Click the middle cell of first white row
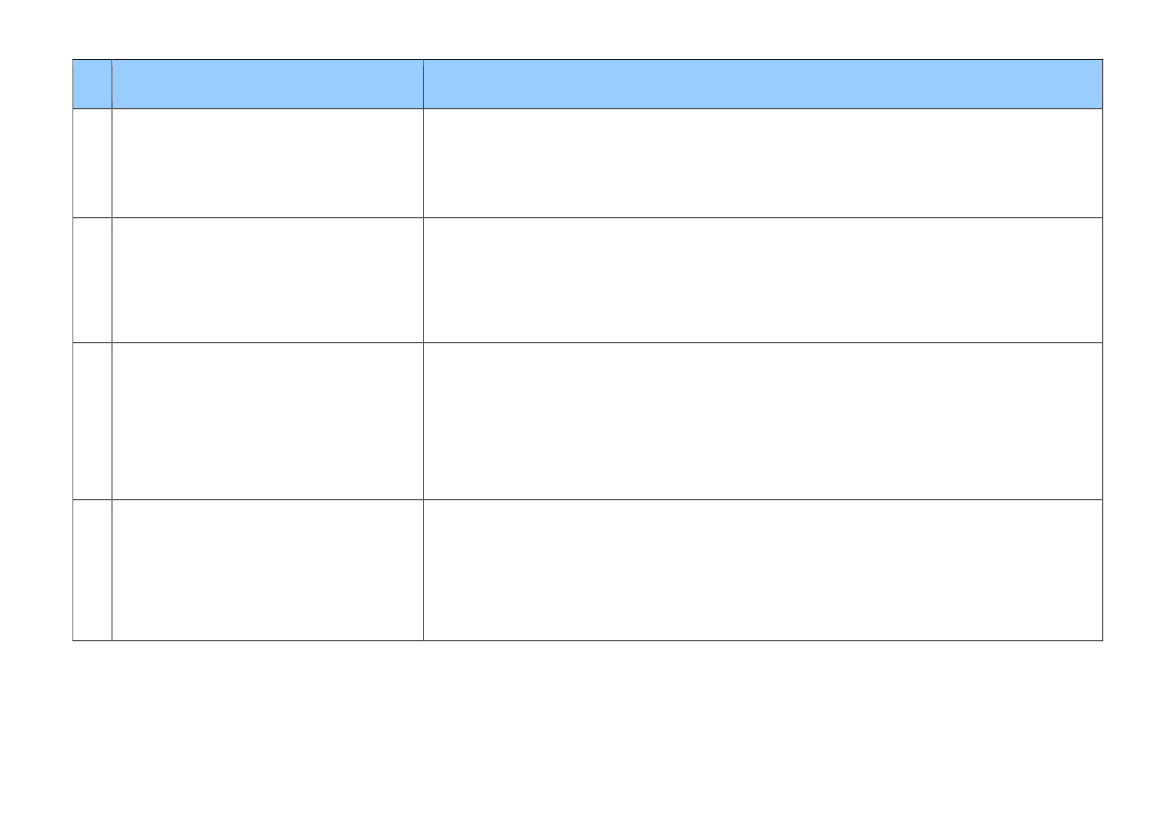Viewport: 1169px width, 827px height. [x=268, y=163]
